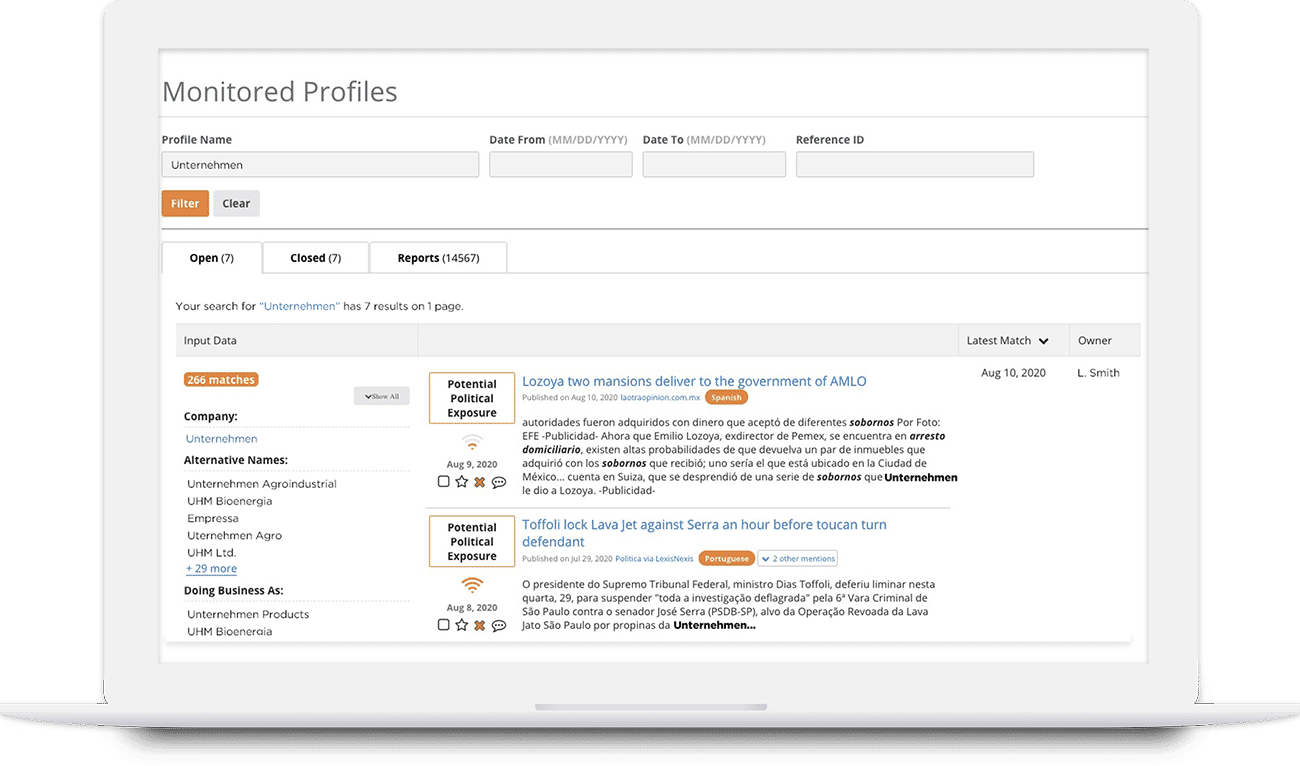The width and height of the screenshot is (1300, 766).
Task: Click owner name L. Smith
Action: 1098,373
